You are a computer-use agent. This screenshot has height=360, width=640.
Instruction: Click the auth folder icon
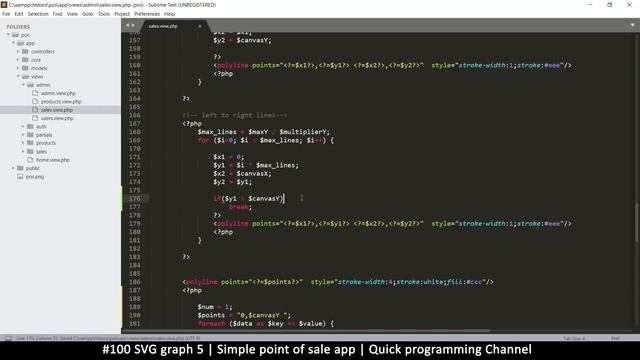pyautogui.click(x=30, y=127)
